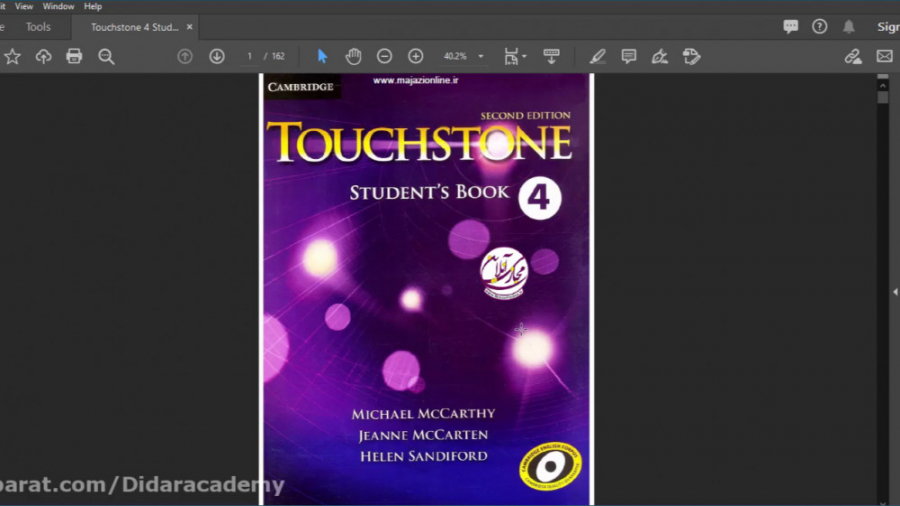Choose the selection arrow tool
Viewport: 900px width, 506px height.
click(322, 56)
